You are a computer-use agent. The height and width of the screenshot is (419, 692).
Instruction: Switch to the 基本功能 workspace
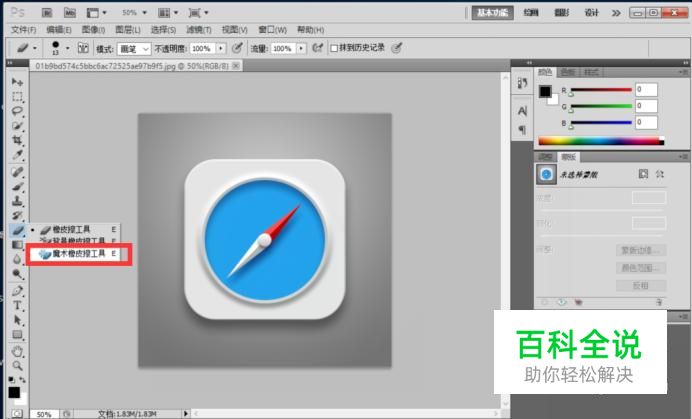click(493, 13)
